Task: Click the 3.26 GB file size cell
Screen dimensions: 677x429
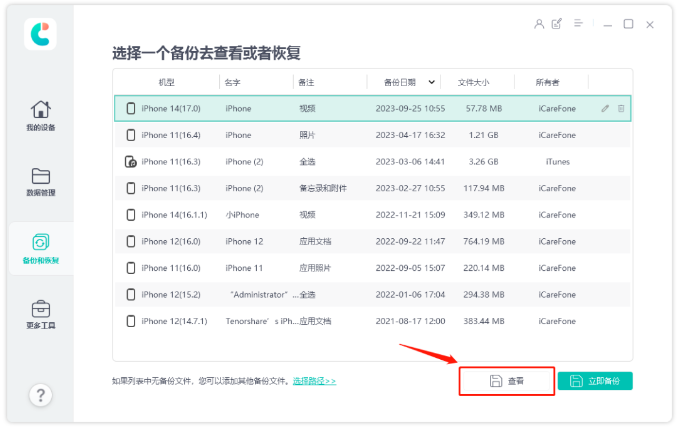Action: point(484,162)
